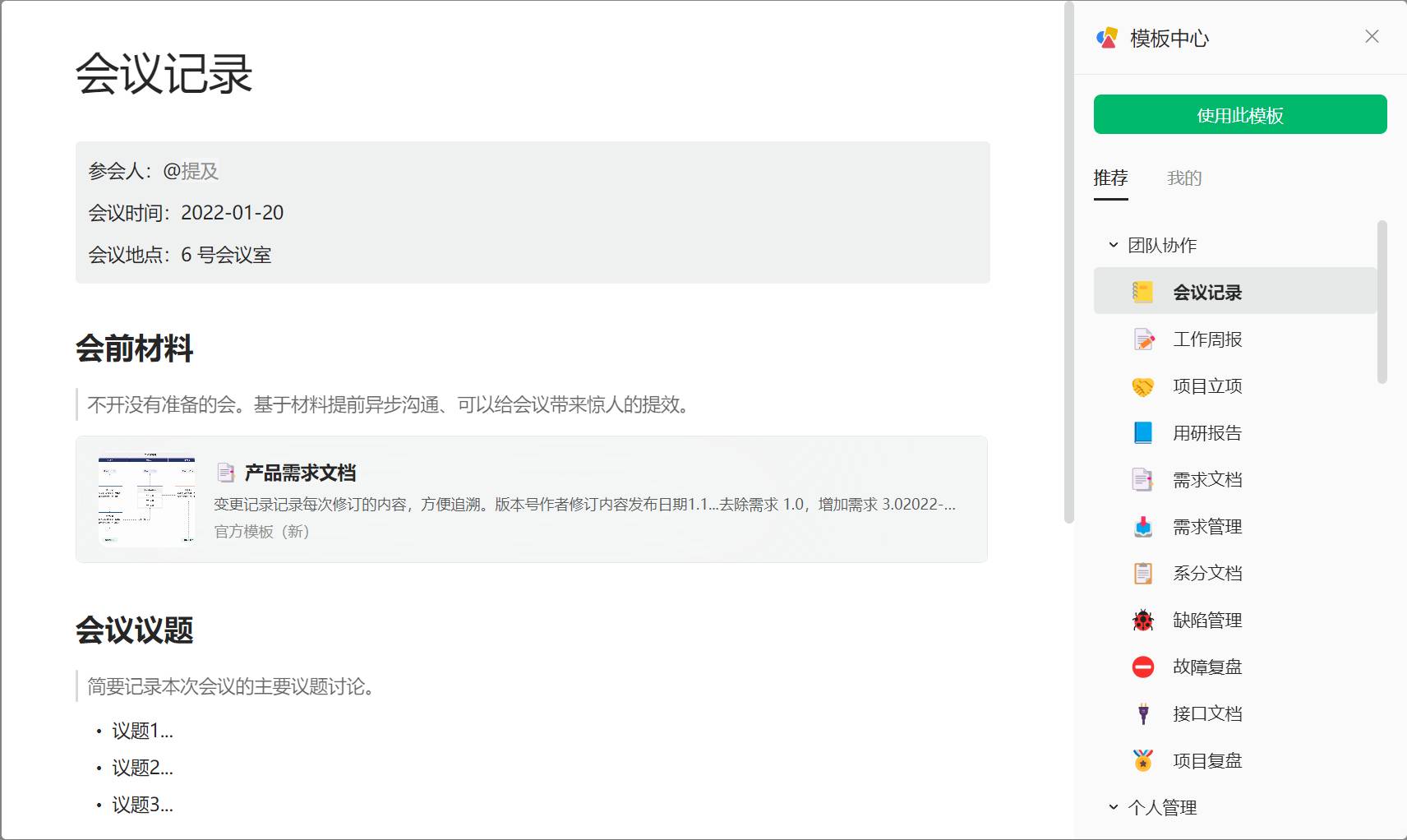This screenshot has width=1407, height=840.
Task: Click the 会议地点 6 号会议室 line
Action: tap(180, 255)
